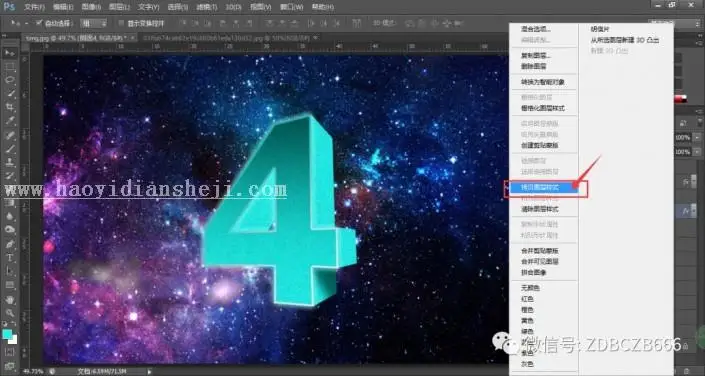Click the white background color swatch
Screen dimensions: 705x376
pos(13,340)
